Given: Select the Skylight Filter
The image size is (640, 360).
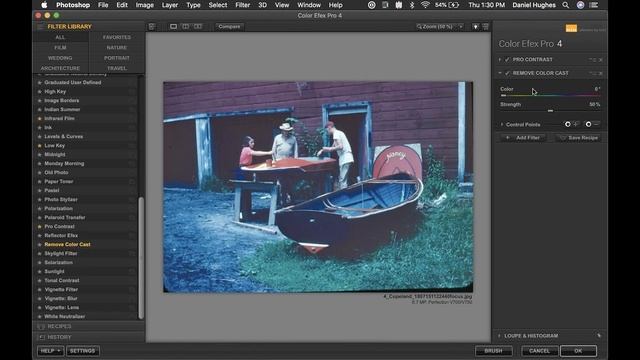Looking at the screenshot, I should (61, 253).
